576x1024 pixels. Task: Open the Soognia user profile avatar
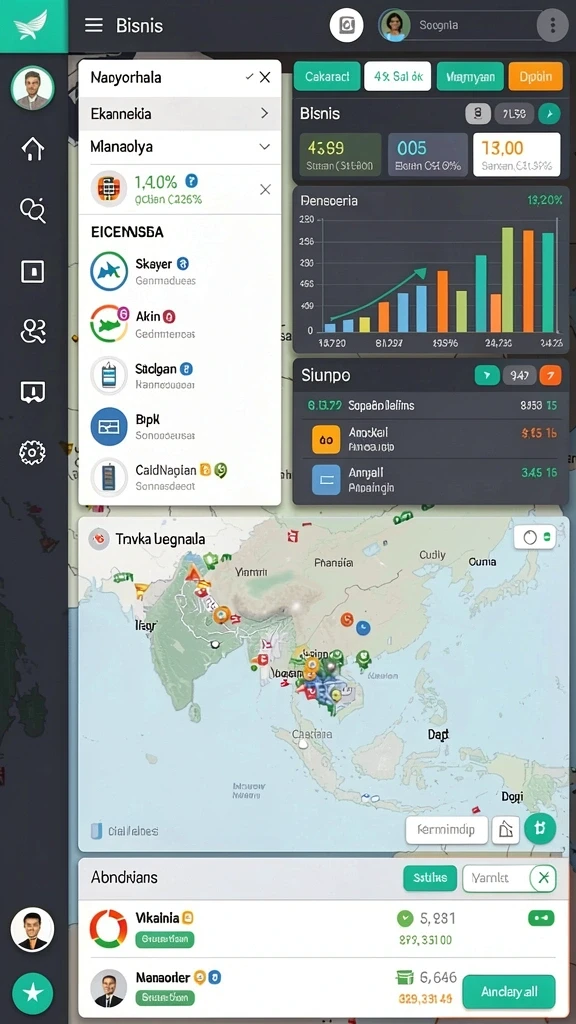coord(395,25)
